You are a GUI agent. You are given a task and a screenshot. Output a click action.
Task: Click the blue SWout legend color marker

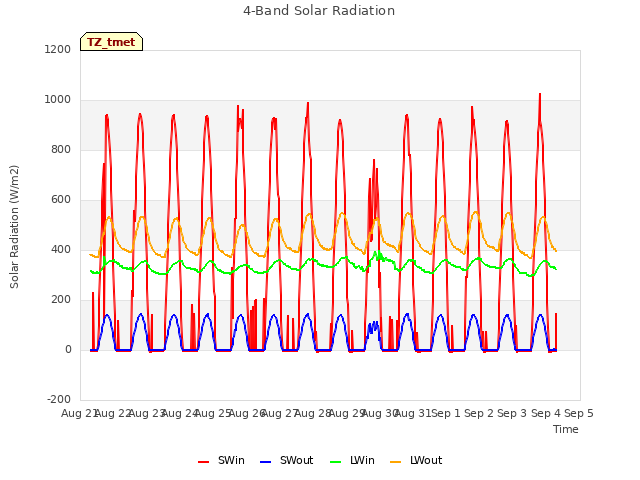point(265,462)
